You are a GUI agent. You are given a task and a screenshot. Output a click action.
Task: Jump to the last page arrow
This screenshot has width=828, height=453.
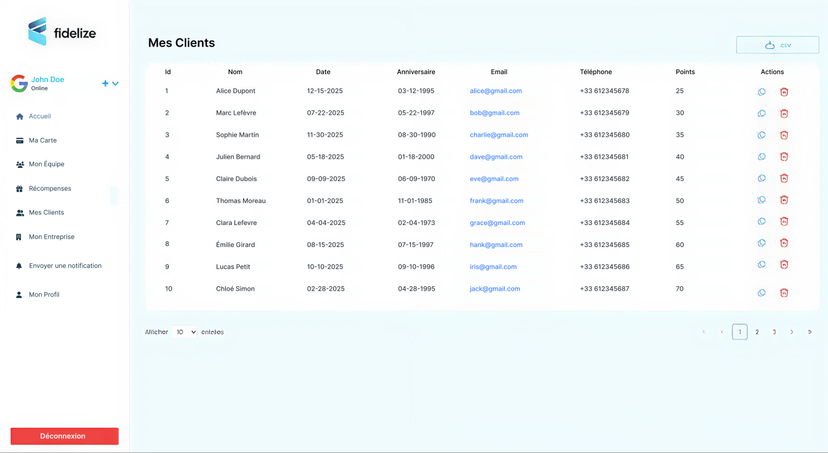coord(810,332)
